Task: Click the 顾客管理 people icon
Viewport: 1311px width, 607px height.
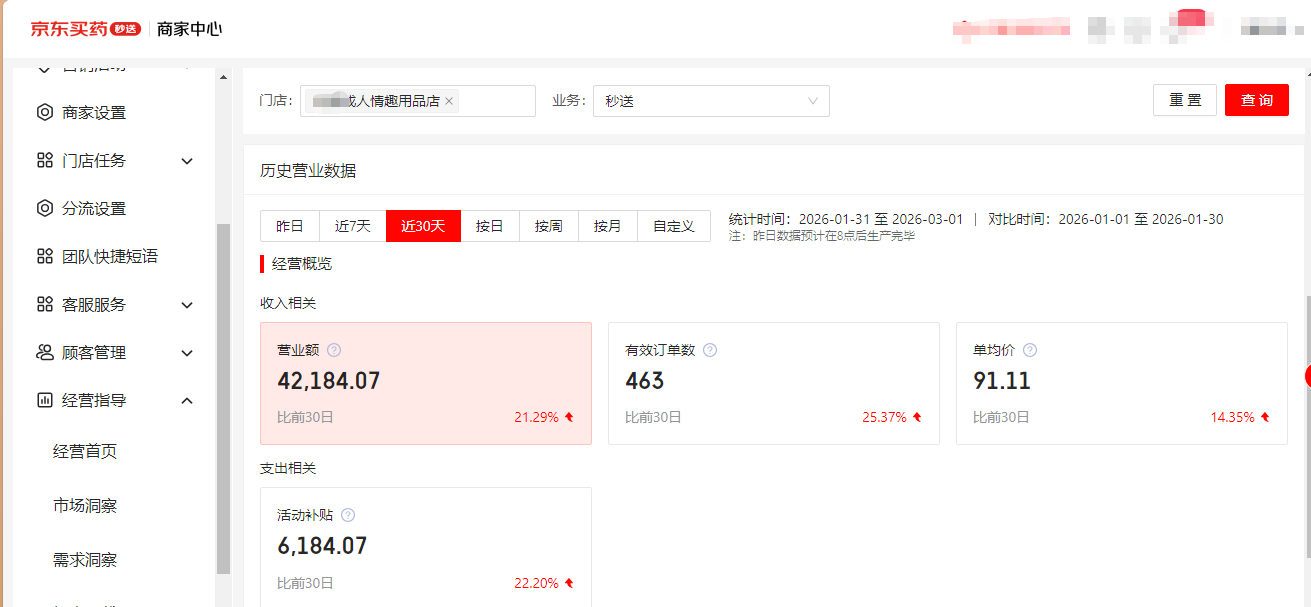Action: [x=44, y=353]
